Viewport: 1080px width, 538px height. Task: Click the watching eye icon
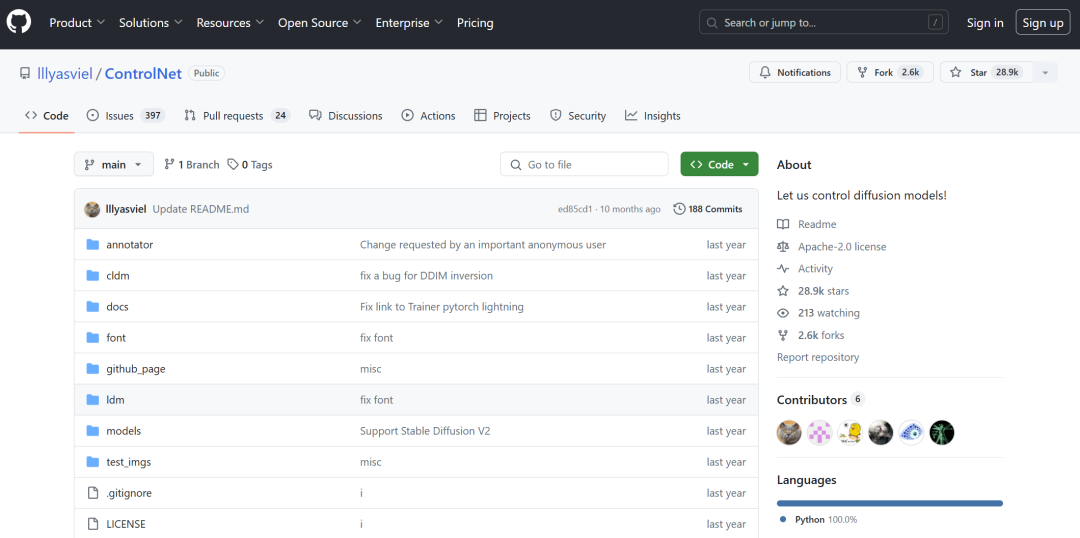tap(782, 313)
